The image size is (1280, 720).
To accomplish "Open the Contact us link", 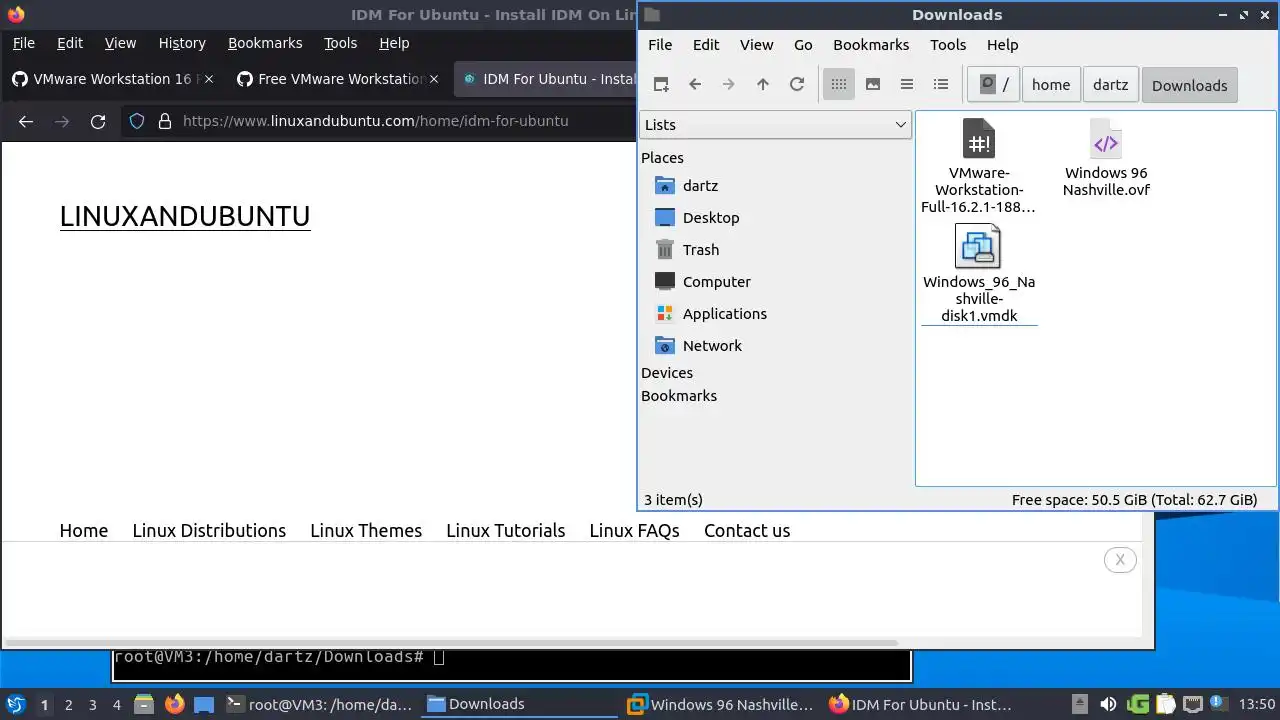I will 747,531.
